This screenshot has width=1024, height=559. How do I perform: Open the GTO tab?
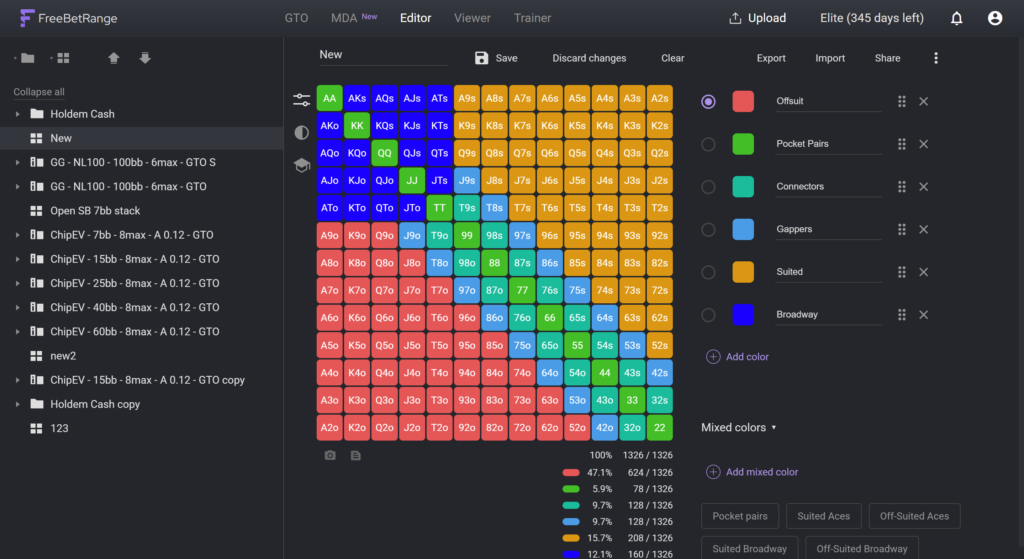pyautogui.click(x=296, y=18)
